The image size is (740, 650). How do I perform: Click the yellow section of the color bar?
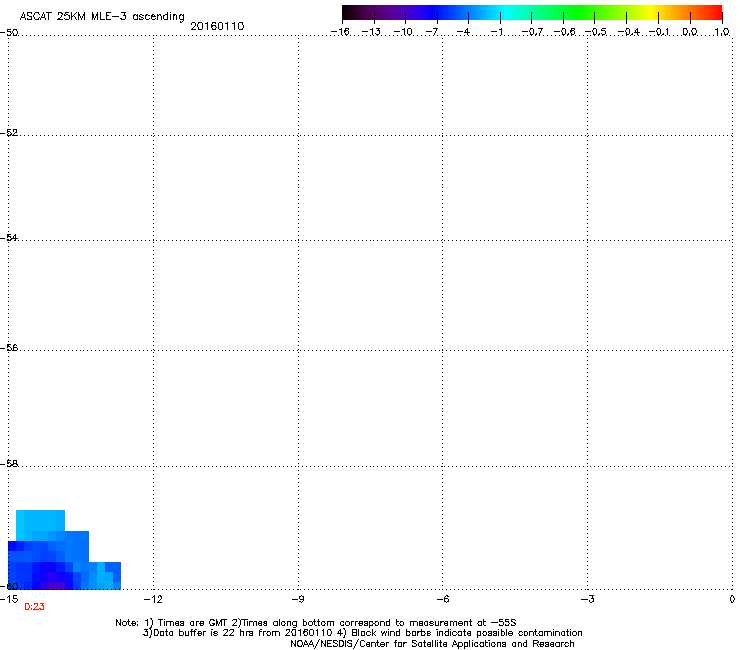coord(651,12)
